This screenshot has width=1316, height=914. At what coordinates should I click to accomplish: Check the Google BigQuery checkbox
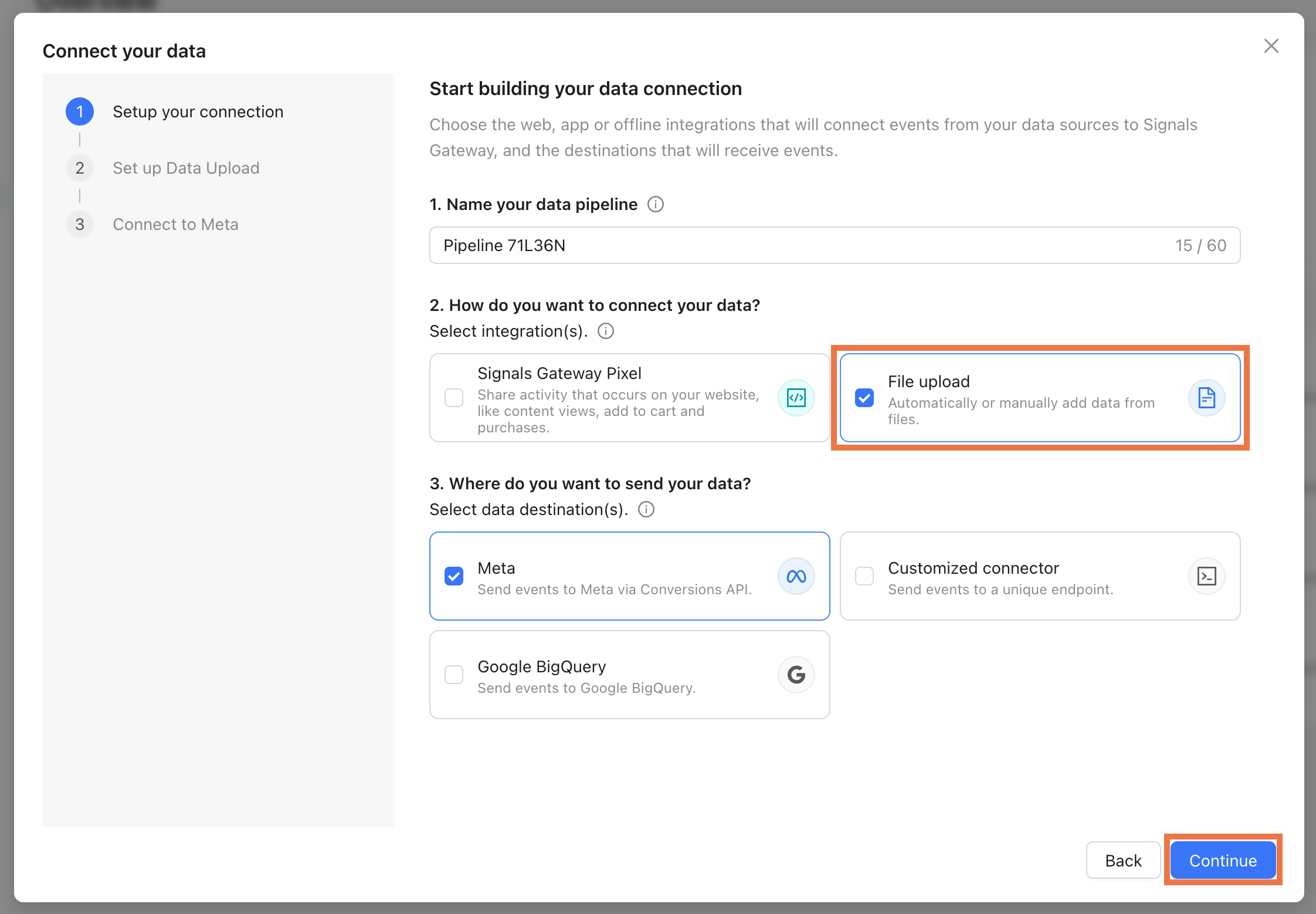[x=454, y=675]
